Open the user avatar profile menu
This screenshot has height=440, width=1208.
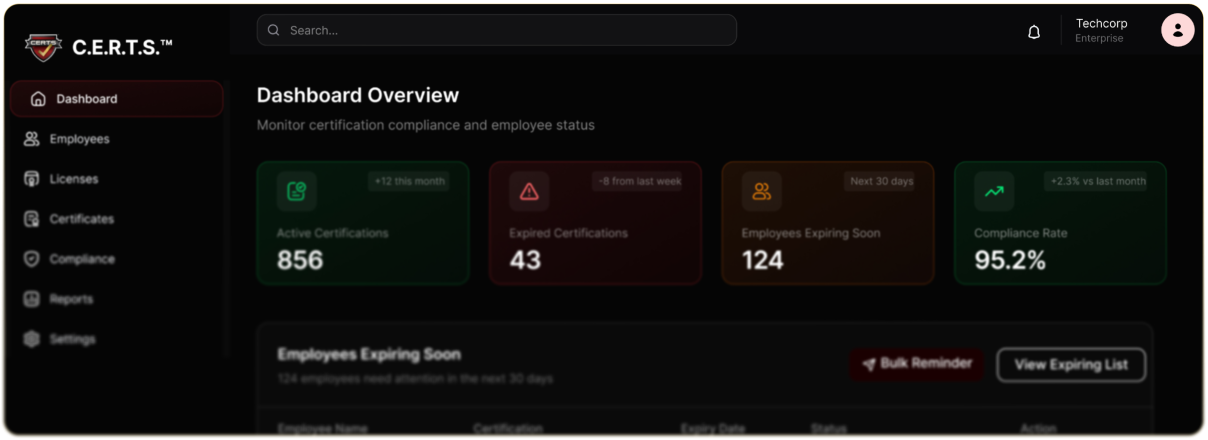tap(1178, 30)
